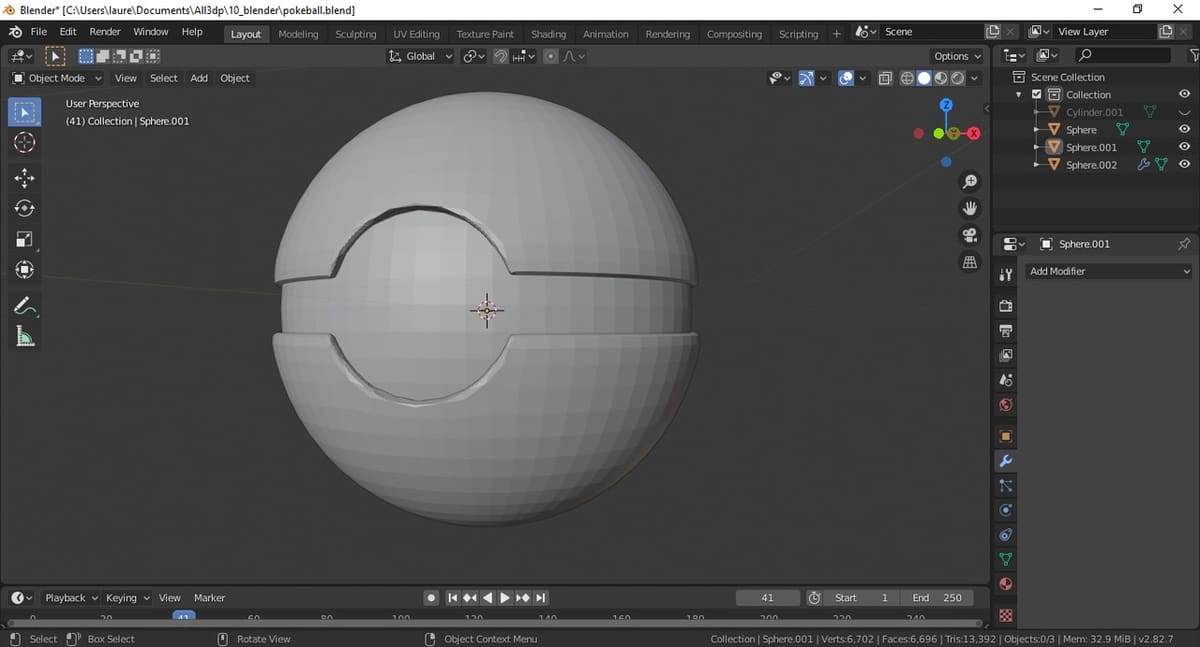Open View Layer properties tab

(1006, 355)
